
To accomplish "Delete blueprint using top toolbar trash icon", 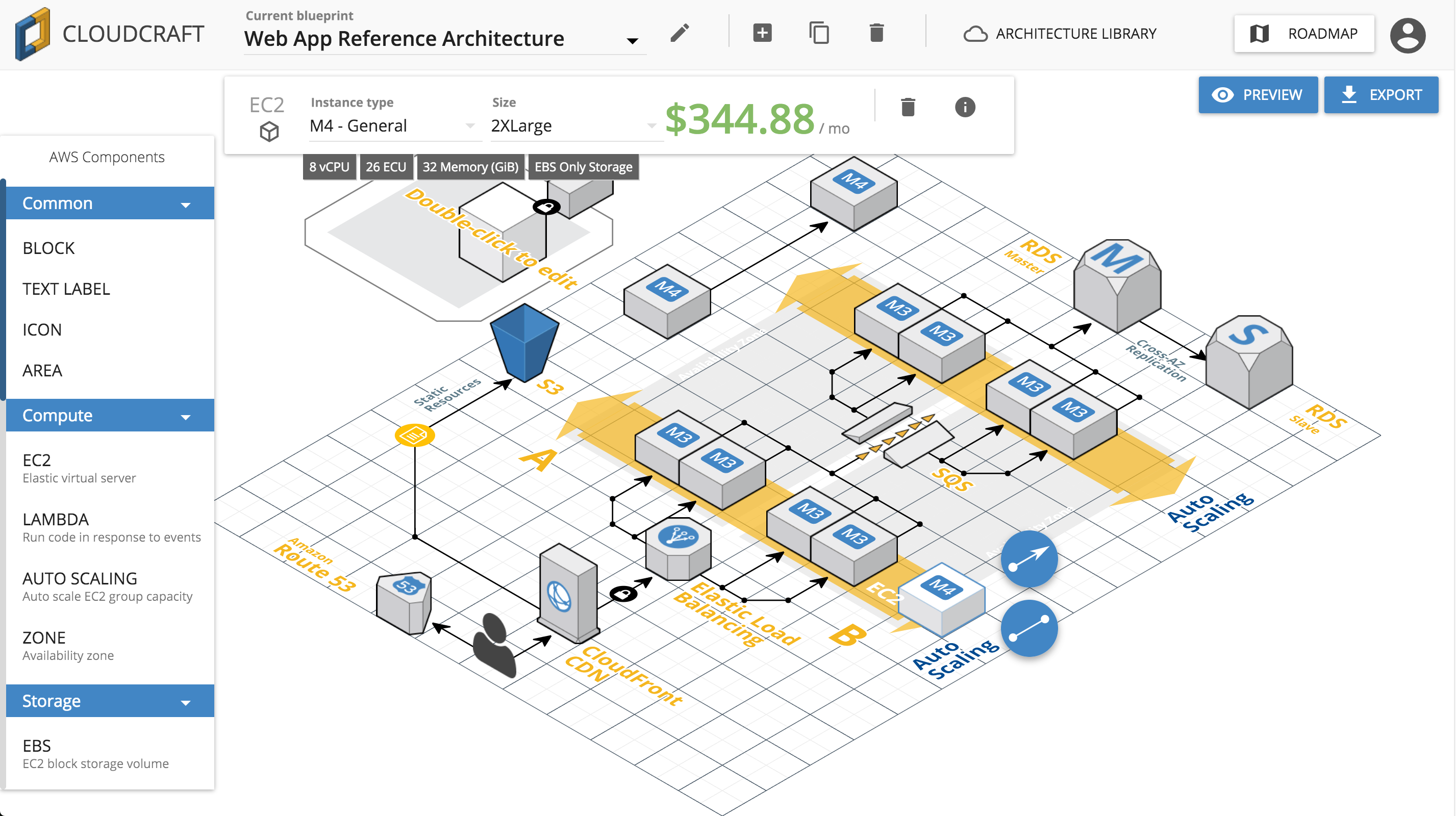I will [876, 33].
